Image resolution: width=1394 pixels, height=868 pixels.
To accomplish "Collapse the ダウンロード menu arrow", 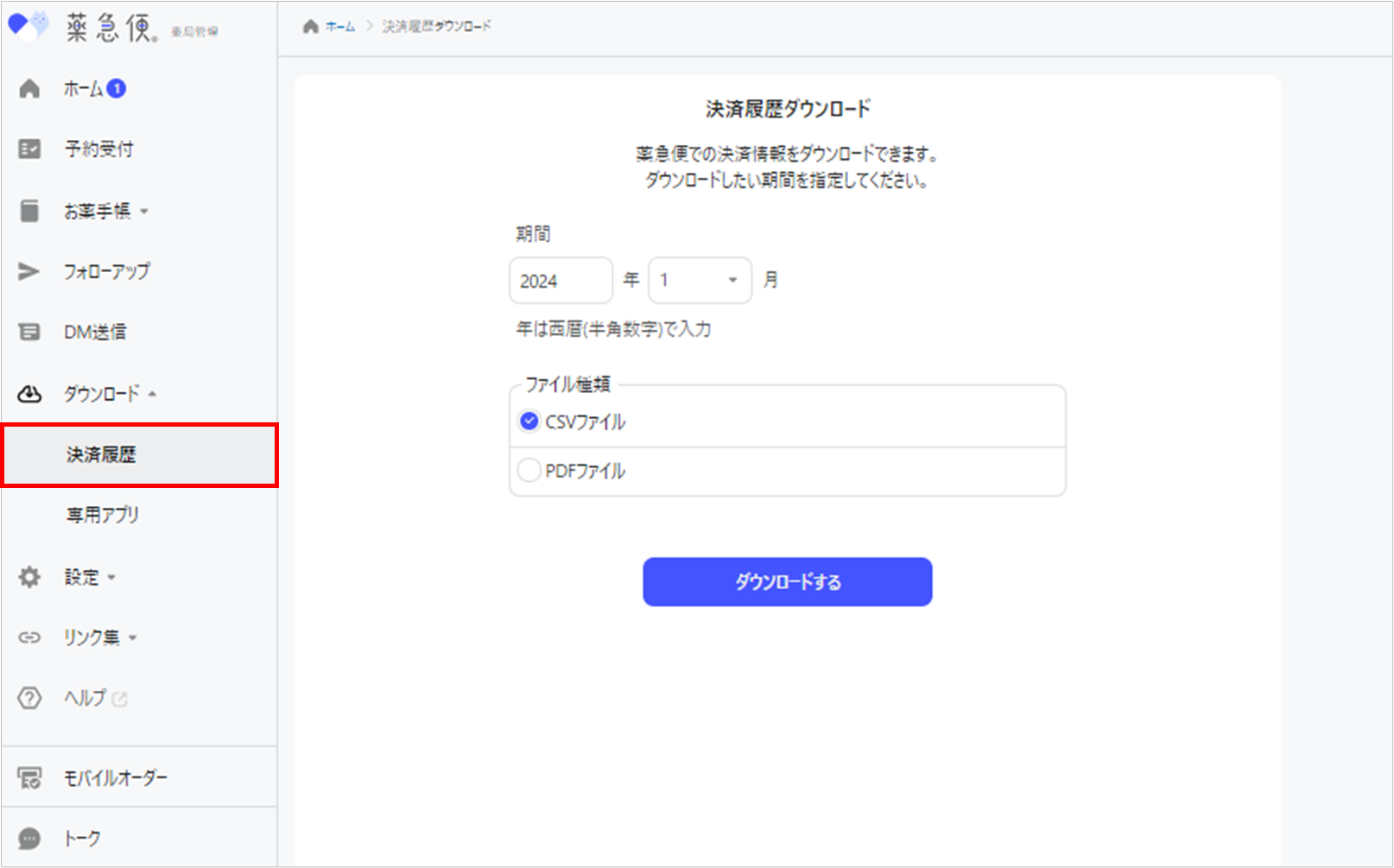I will click(x=152, y=394).
